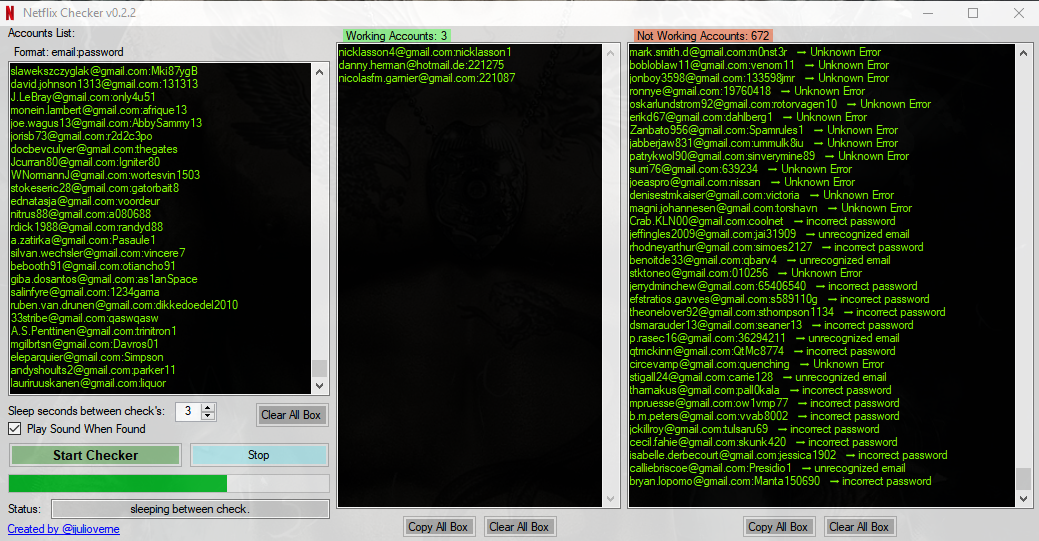Tick the Play Sound When Found checkbox
This screenshot has width=1039, height=541.
coord(15,429)
